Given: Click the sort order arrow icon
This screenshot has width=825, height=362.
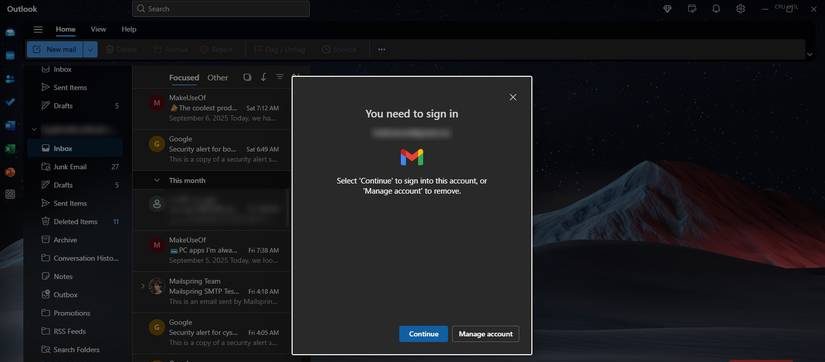Looking at the screenshot, I should coord(264,77).
